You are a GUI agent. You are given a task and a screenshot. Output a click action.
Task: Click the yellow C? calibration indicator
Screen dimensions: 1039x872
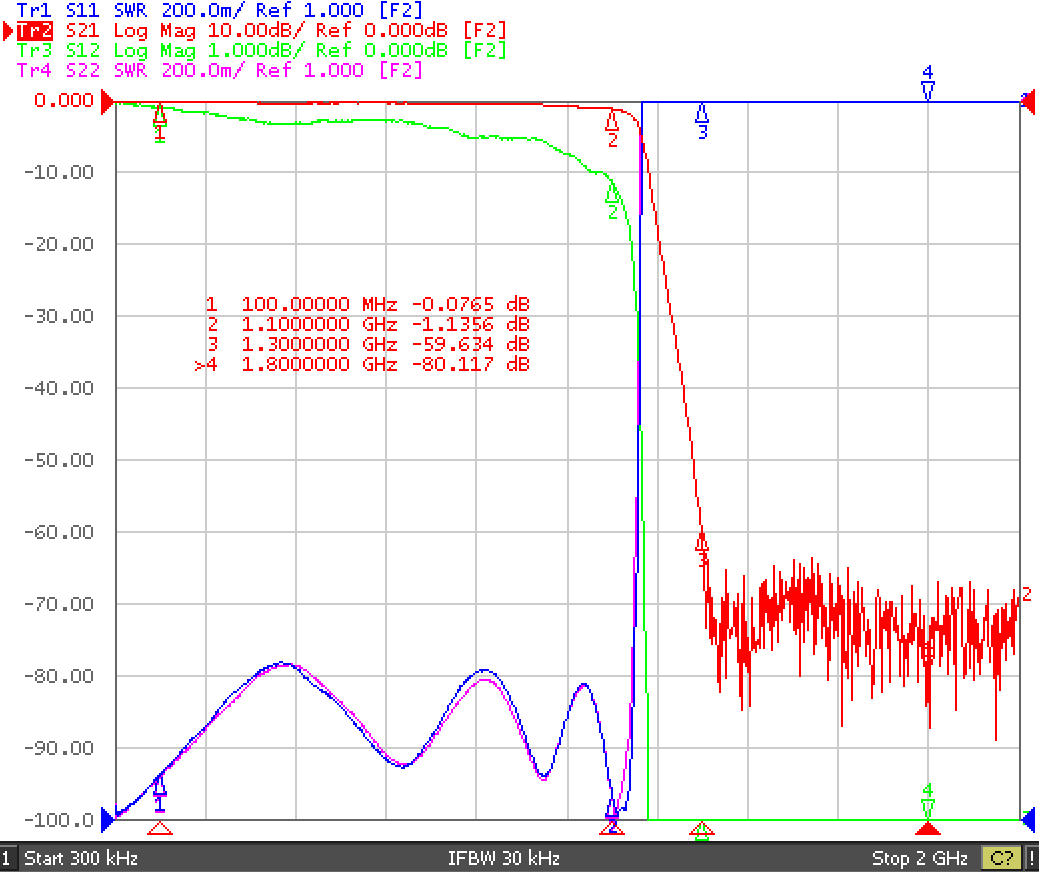(x=1001, y=858)
